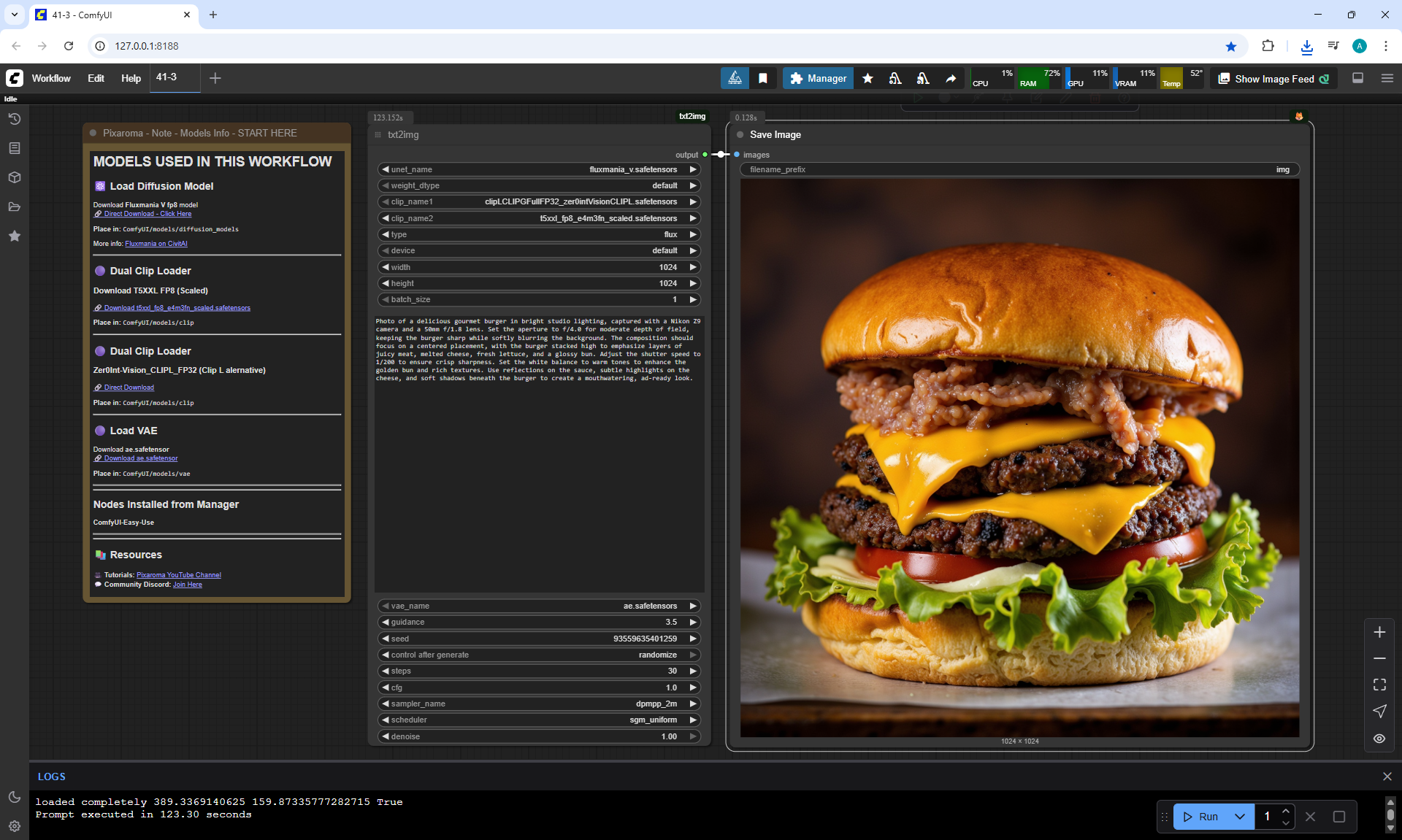The width and height of the screenshot is (1402, 840).
Task: Toggle link visibility eye icon
Action: (x=1379, y=739)
